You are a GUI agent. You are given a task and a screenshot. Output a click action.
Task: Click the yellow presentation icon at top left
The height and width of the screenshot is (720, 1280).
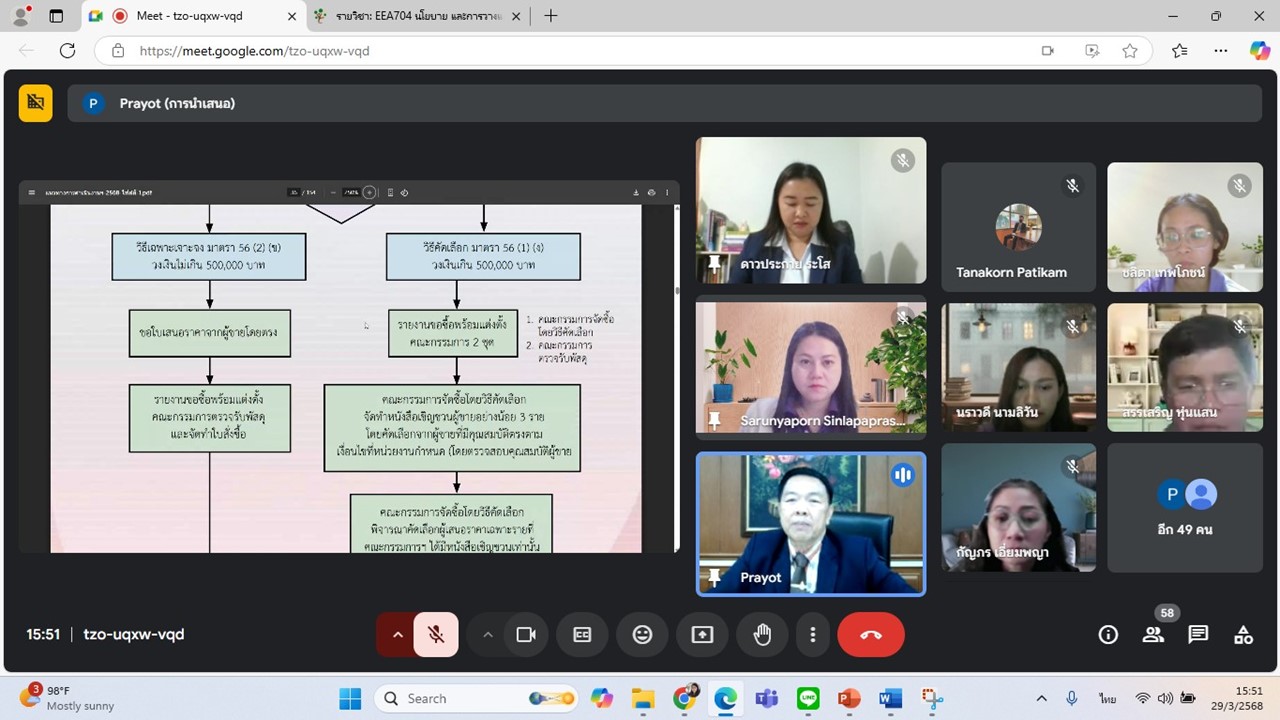click(36, 102)
